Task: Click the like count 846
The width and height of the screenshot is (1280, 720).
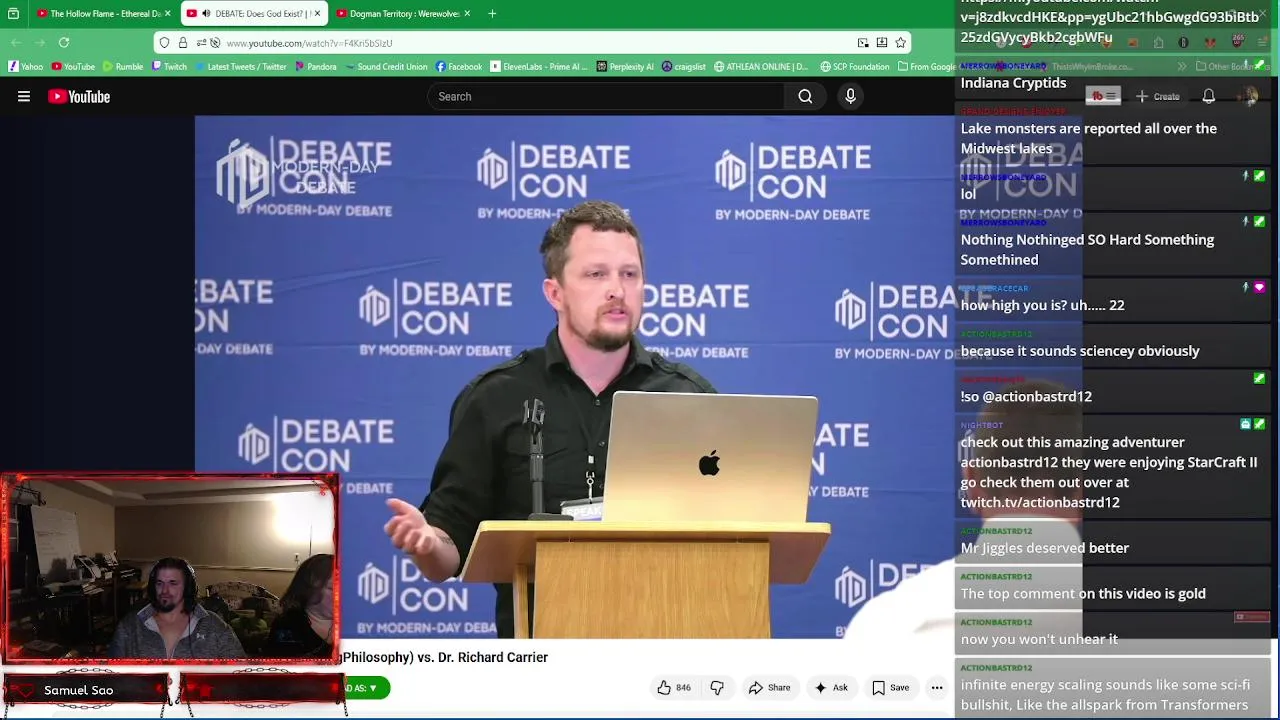Action: [683, 688]
